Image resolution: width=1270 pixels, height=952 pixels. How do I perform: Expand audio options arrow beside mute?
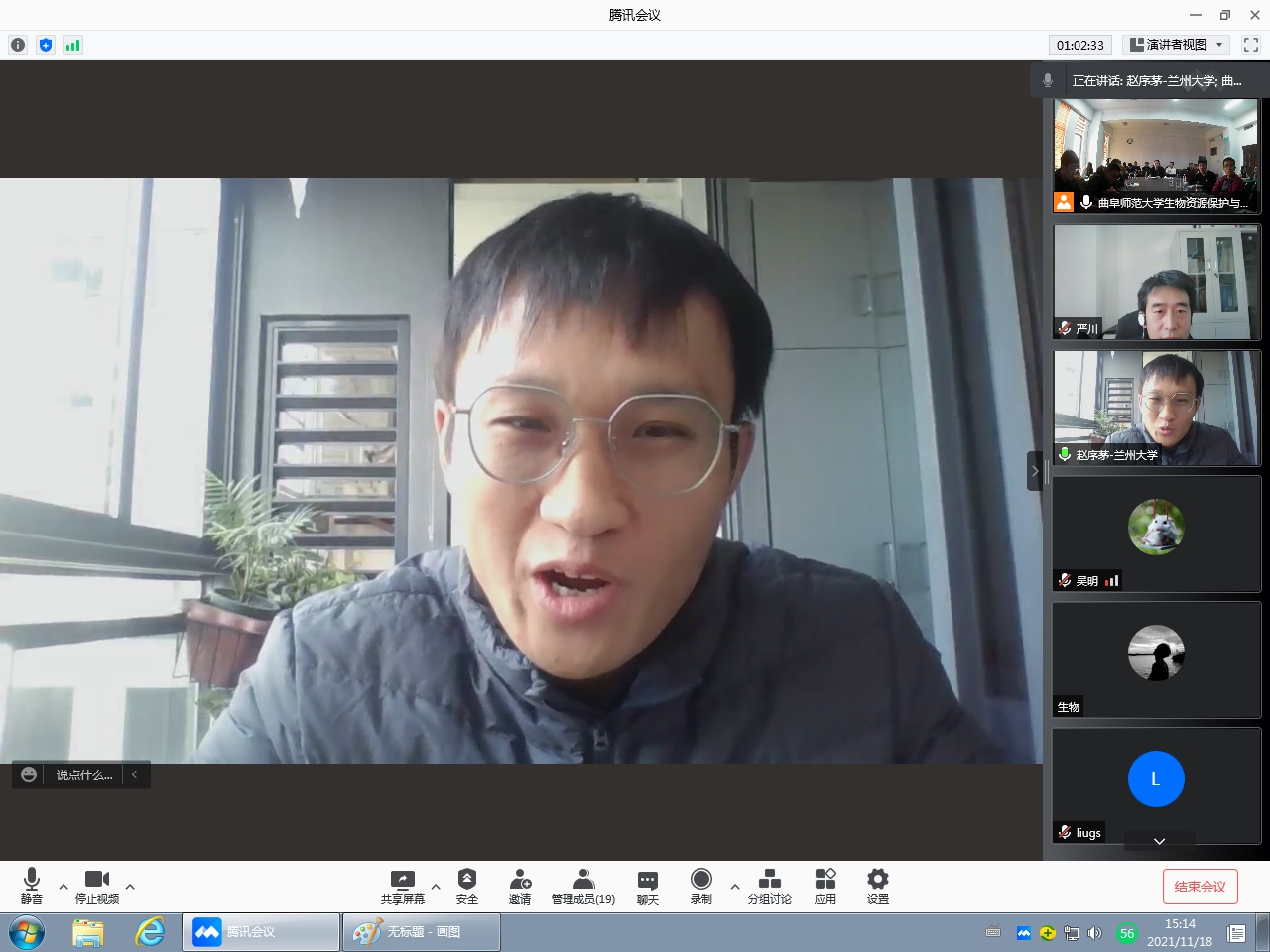[x=63, y=887]
